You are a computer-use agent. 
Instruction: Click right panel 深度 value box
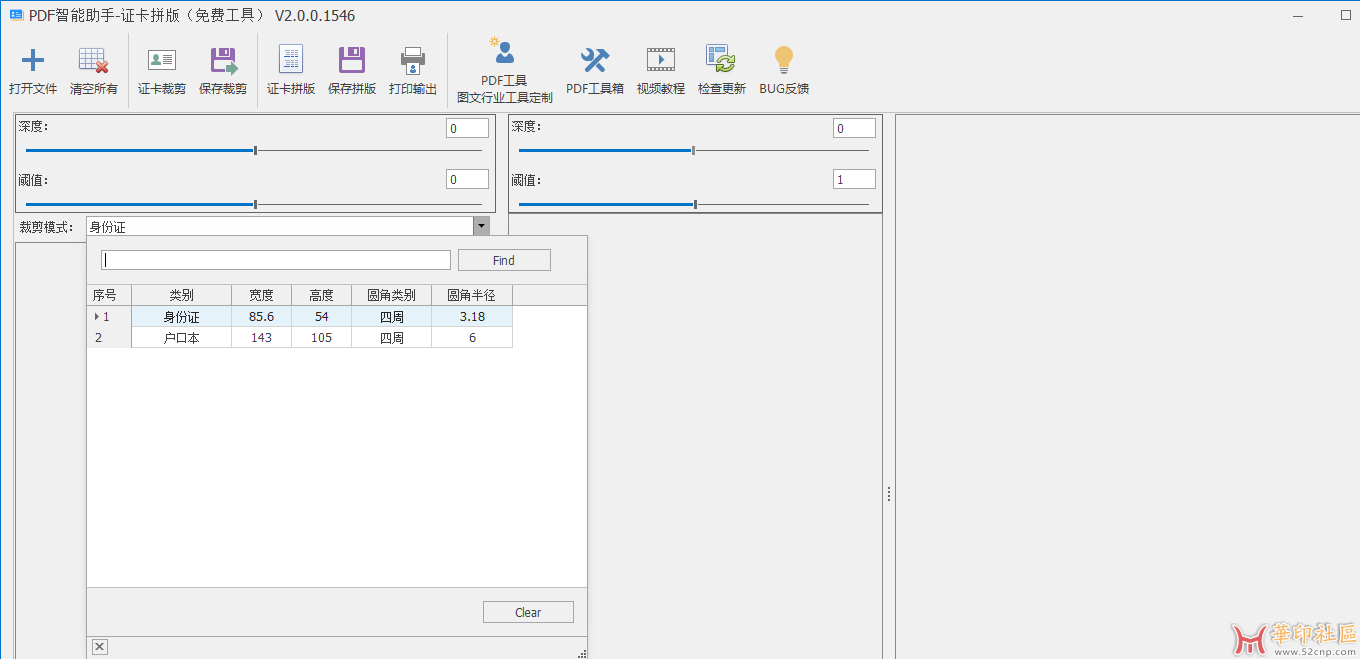tap(854, 128)
